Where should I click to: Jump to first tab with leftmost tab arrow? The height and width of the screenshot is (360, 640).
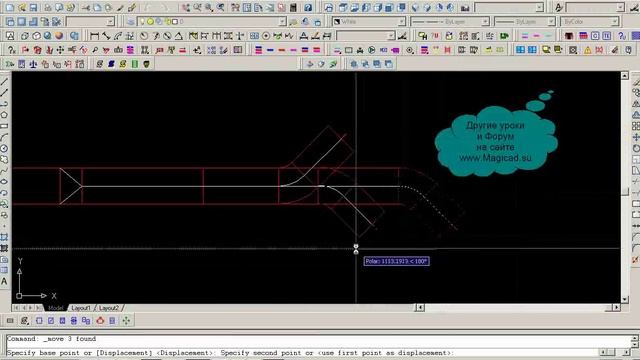pyautogui.click(x=16, y=308)
